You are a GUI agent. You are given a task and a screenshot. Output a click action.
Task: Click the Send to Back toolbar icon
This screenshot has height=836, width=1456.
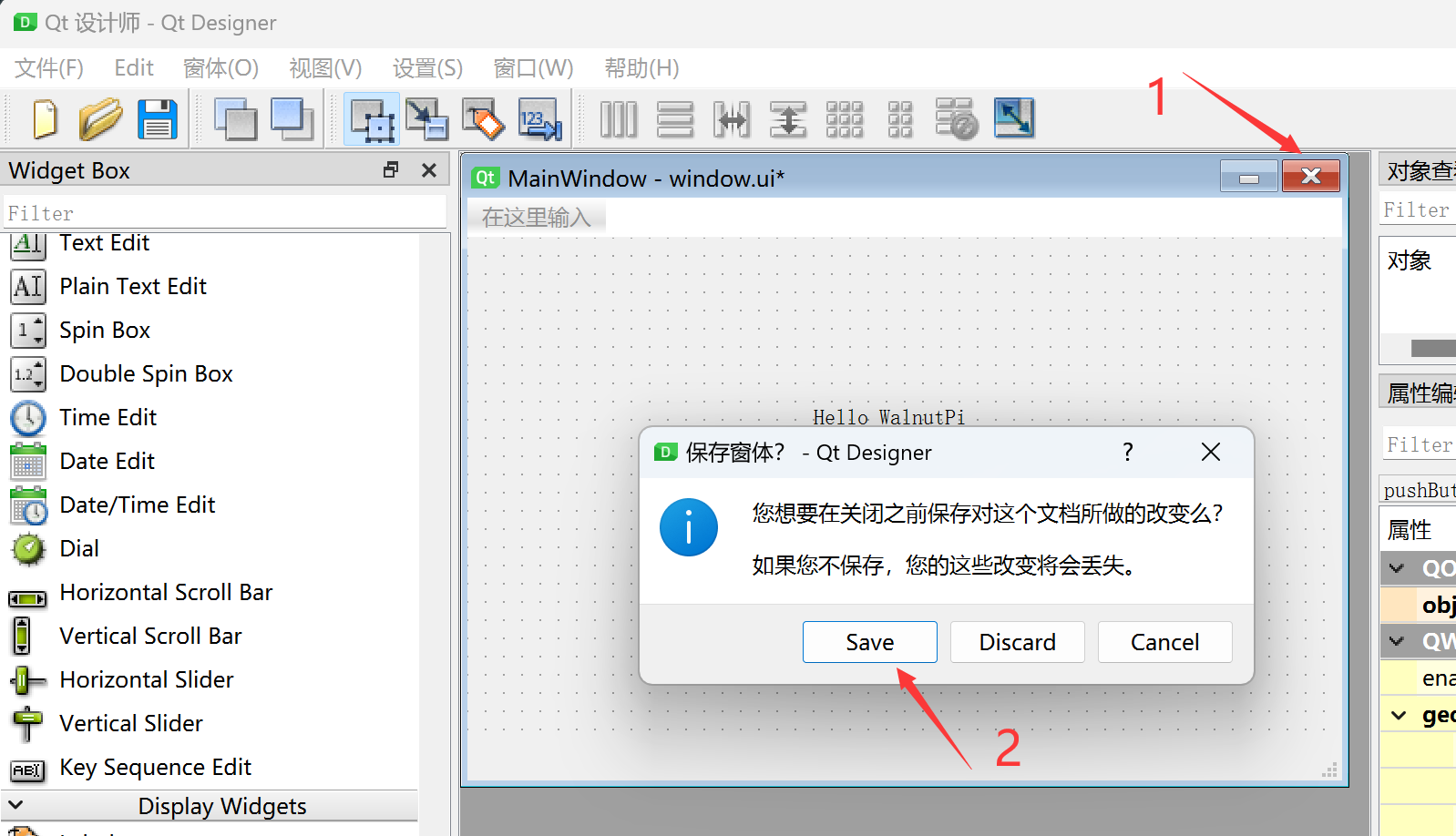click(x=235, y=119)
